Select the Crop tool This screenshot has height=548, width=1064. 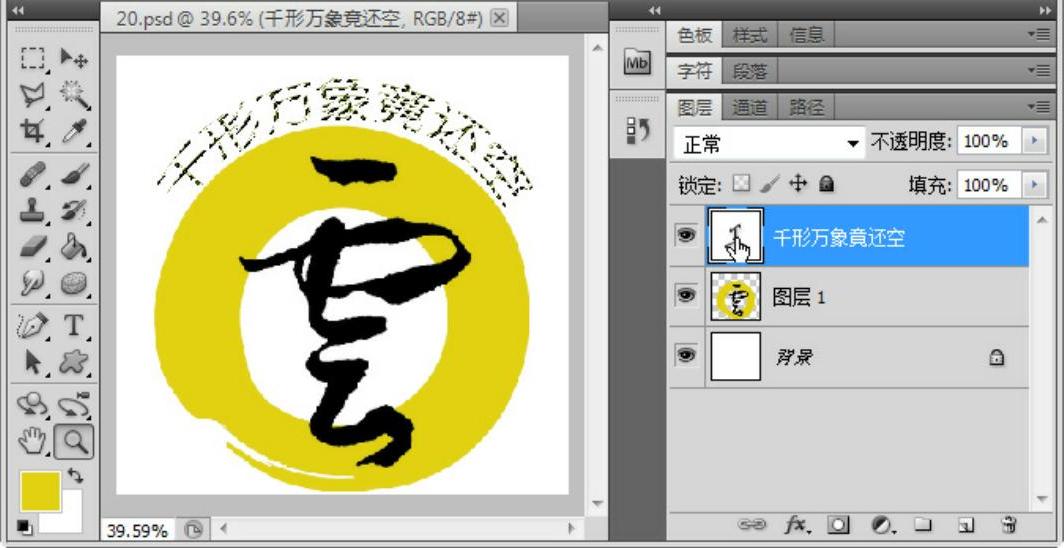tap(34, 130)
